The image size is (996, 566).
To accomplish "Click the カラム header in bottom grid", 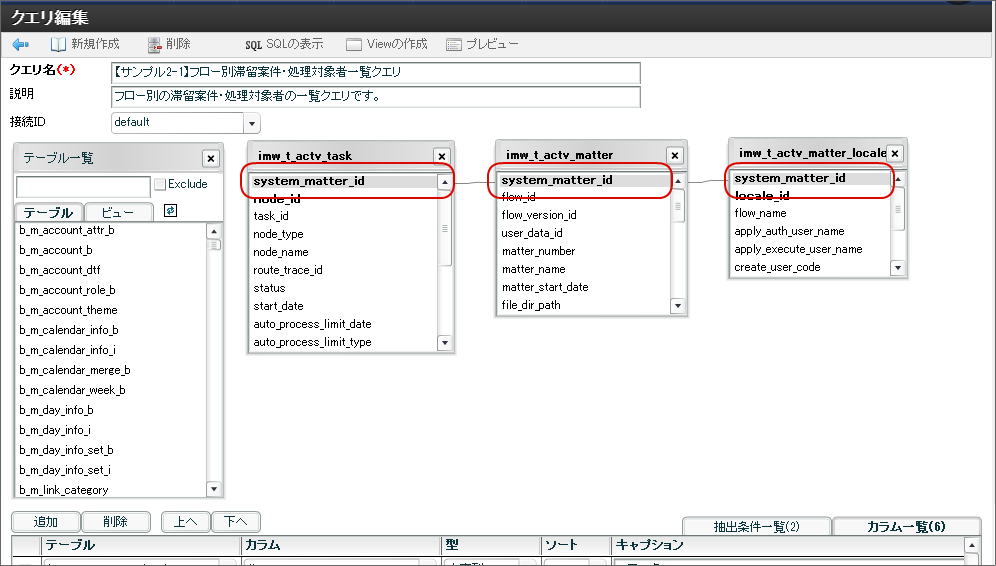I will 341,545.
